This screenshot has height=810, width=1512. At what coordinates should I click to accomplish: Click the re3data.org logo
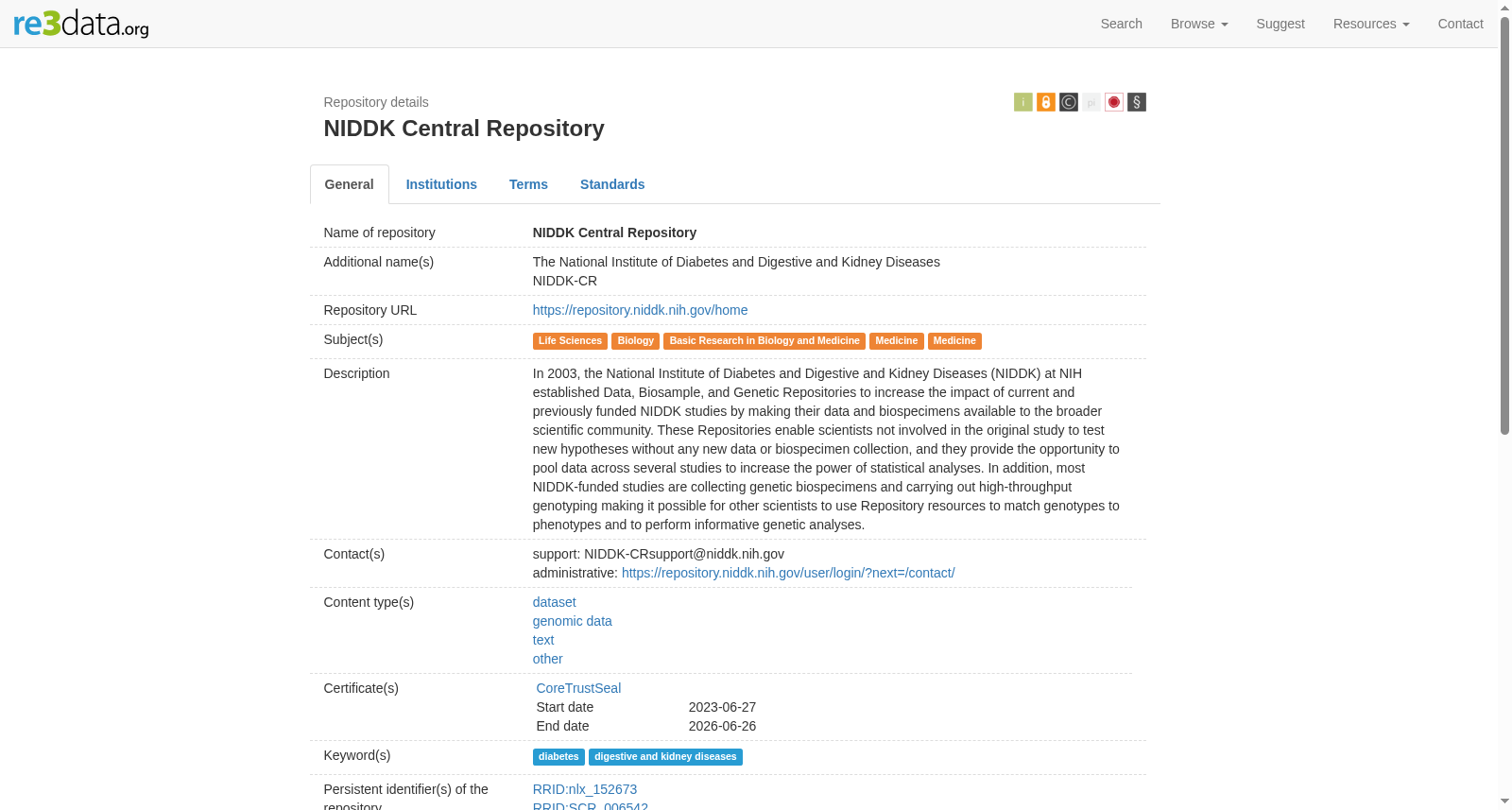click(81, 23)
